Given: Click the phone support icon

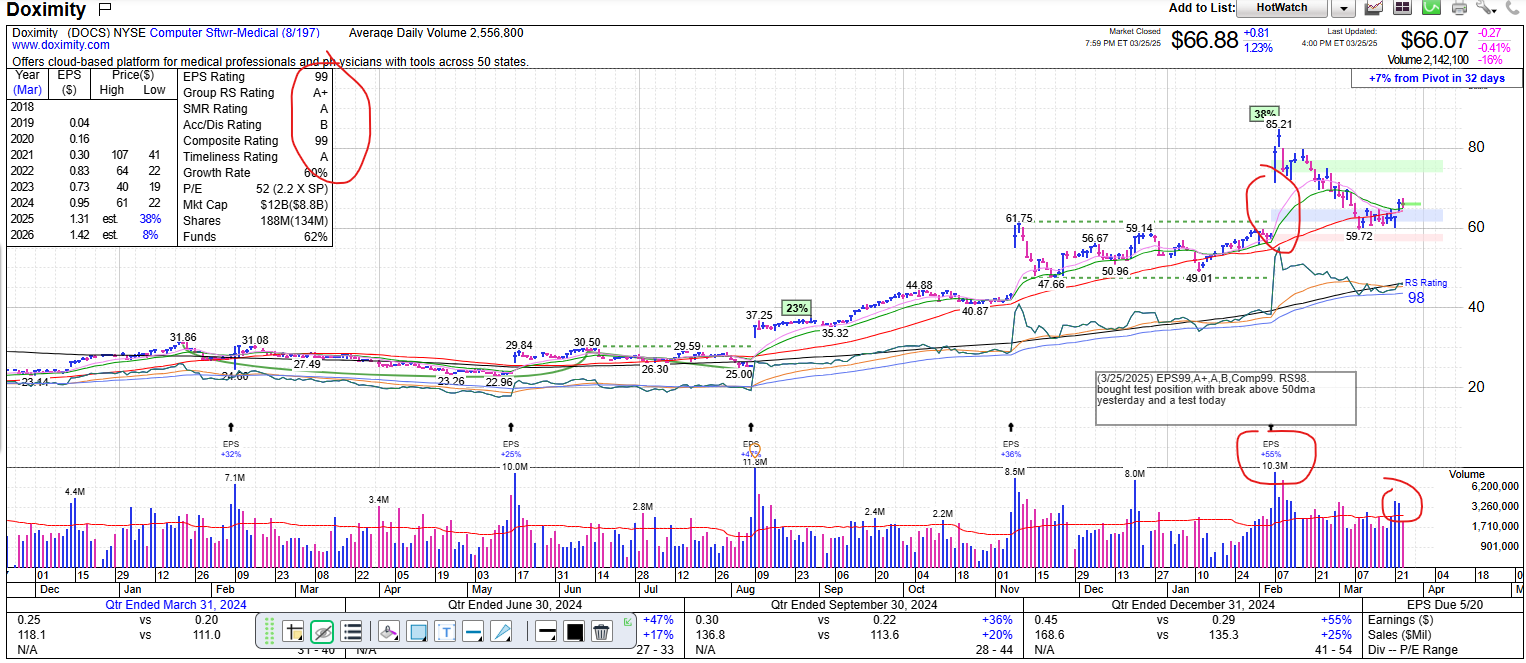Looking at the screenshot, I should 1511,8.
